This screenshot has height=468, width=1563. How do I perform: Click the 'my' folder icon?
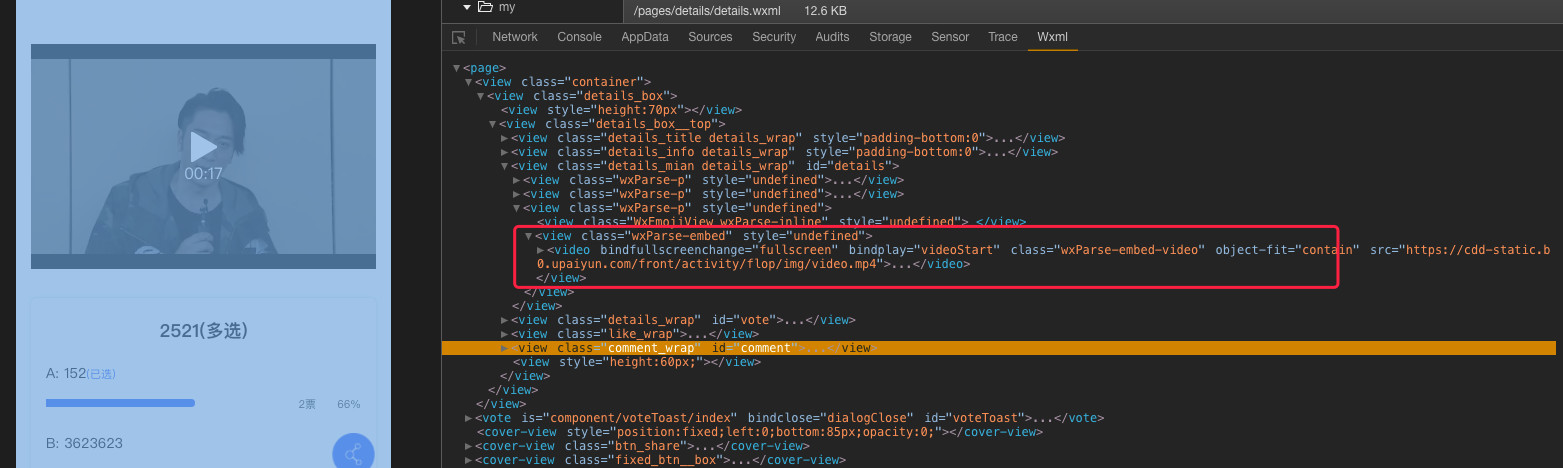[x=485, y=7]
